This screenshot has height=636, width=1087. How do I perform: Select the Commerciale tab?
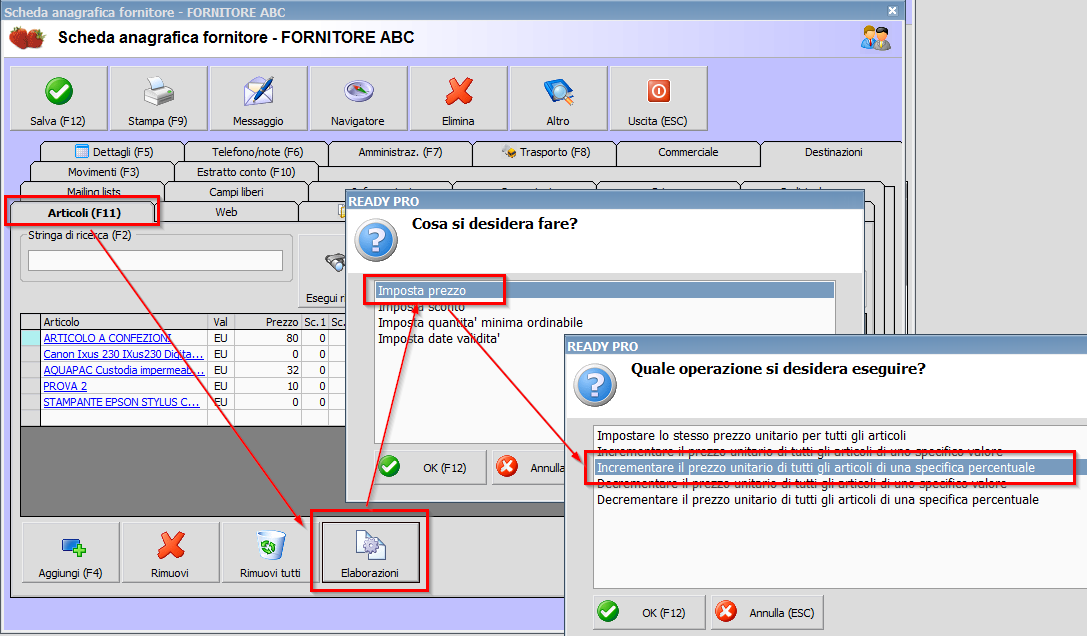[688, 152]
